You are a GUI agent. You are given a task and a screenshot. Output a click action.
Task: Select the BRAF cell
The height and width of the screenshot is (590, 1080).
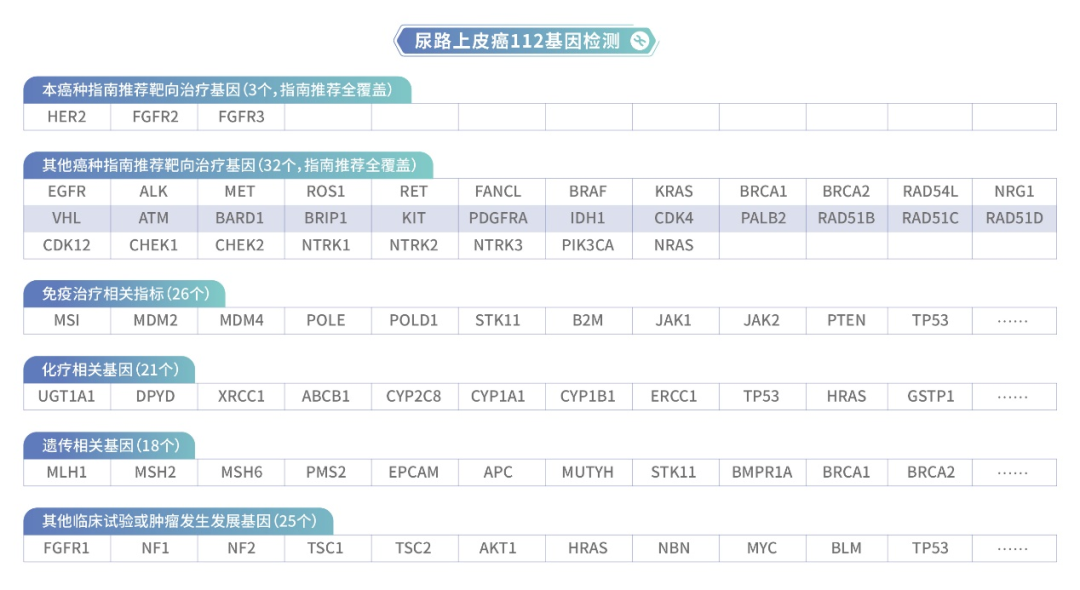(589, 191)
